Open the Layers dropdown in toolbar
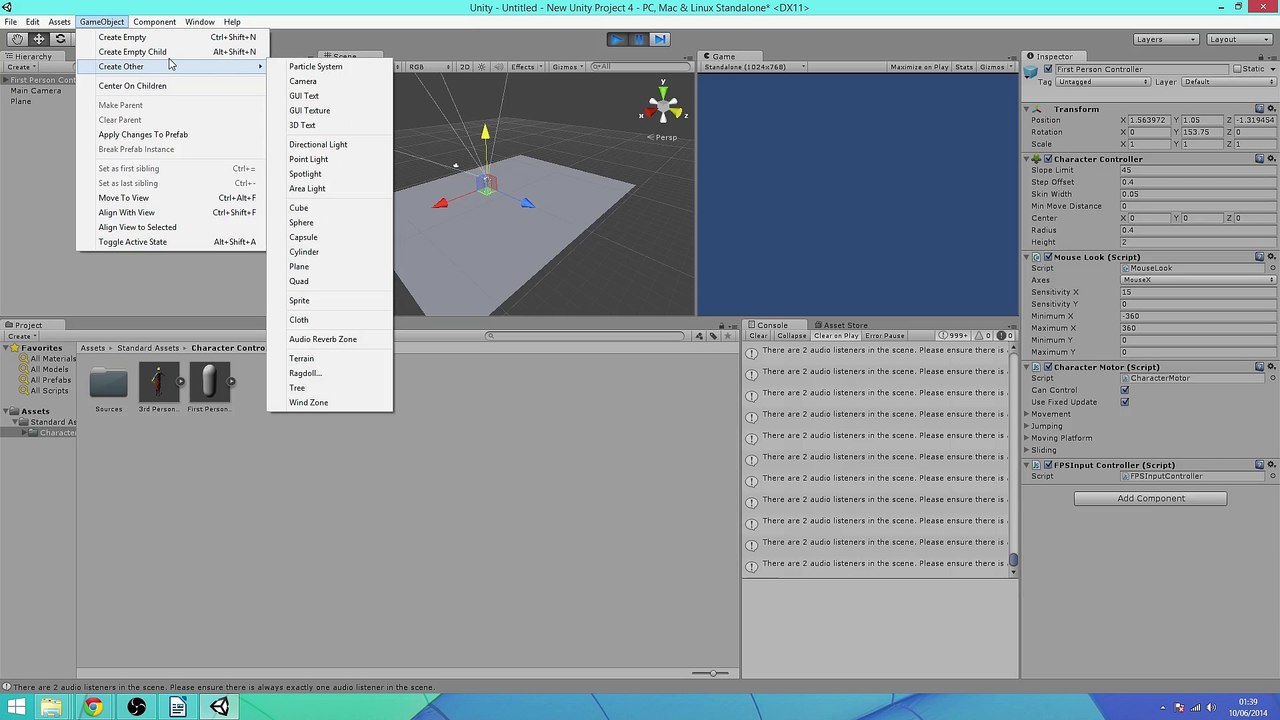Image resolution: width=1280 pixels, height=720 pixels. coord(1166,39)
